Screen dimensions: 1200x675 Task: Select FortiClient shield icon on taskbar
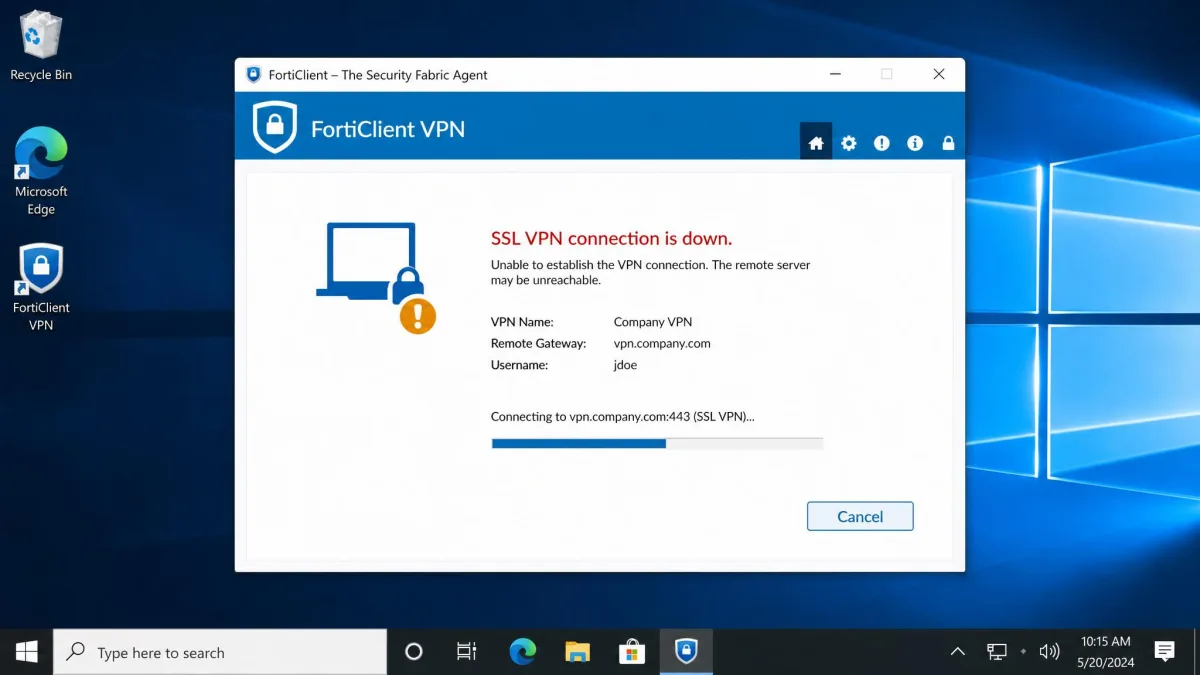point(686,652)
